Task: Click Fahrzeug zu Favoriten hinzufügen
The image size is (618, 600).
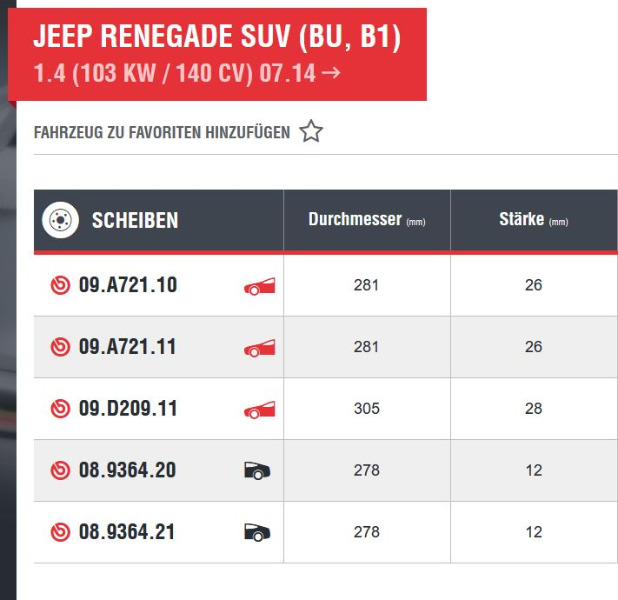Action: coord(162,132)
